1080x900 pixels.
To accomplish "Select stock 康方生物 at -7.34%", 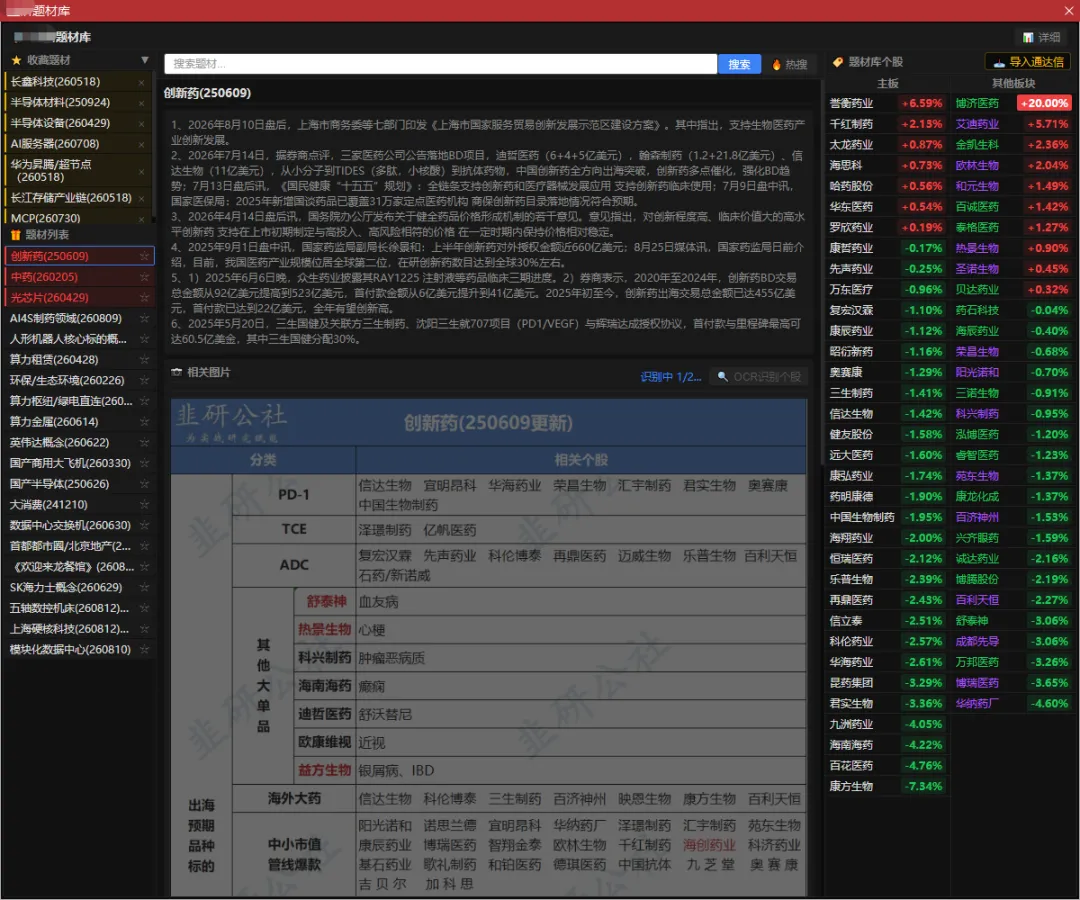I will pyautogui.click(x=886, y=786).
